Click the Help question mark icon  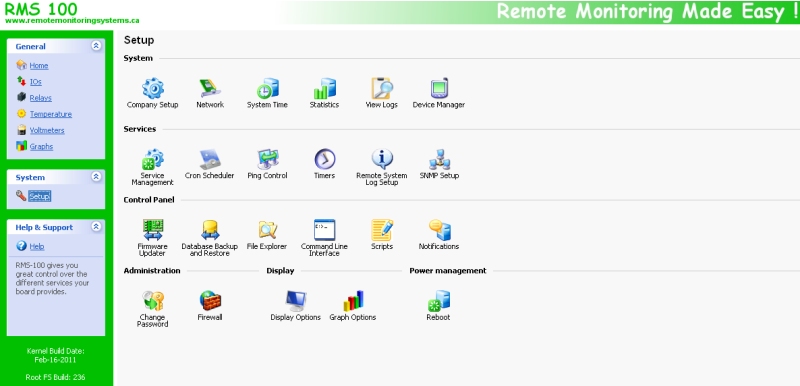21,246
